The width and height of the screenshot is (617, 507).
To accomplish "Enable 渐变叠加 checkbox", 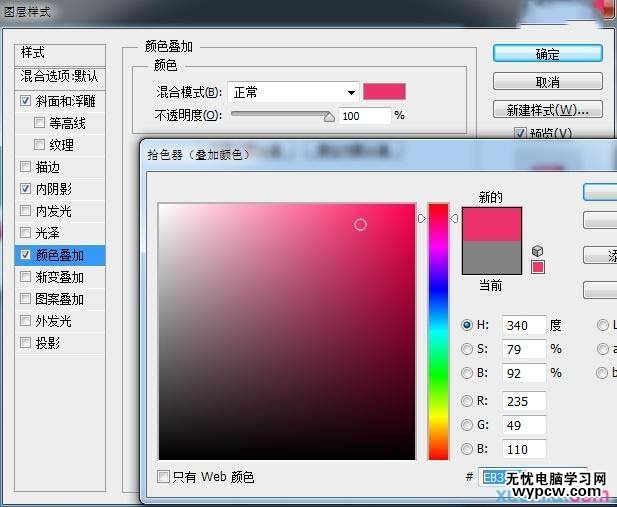I will (25, 277).
